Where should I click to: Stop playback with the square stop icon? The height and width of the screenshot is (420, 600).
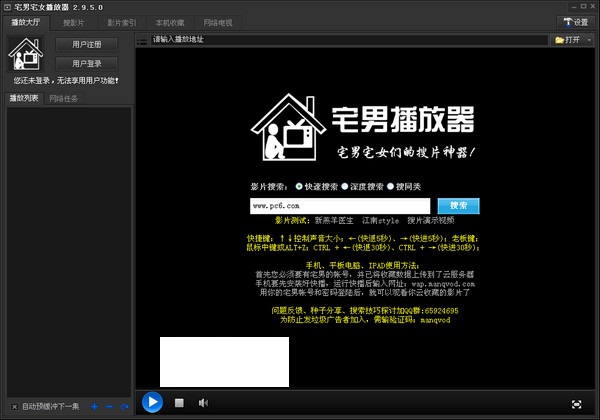pos(179,402)
